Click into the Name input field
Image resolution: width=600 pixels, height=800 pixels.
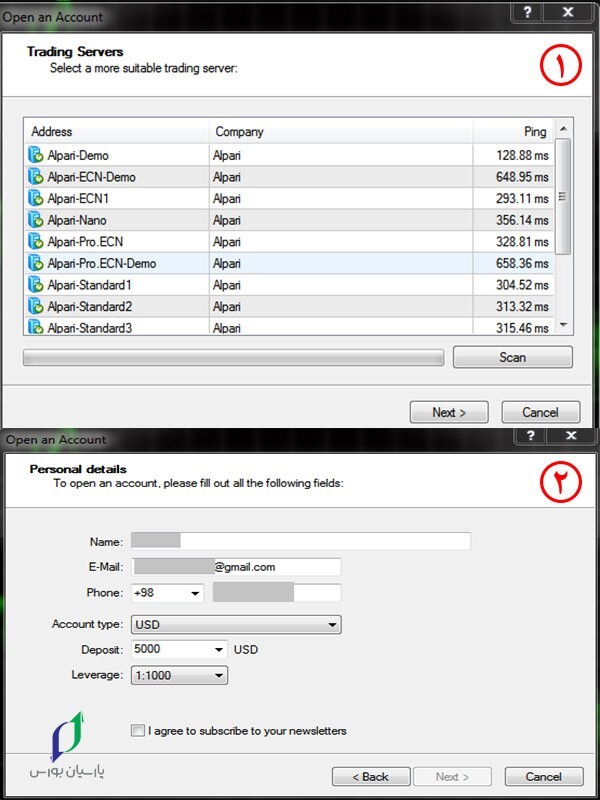(300, 541)
